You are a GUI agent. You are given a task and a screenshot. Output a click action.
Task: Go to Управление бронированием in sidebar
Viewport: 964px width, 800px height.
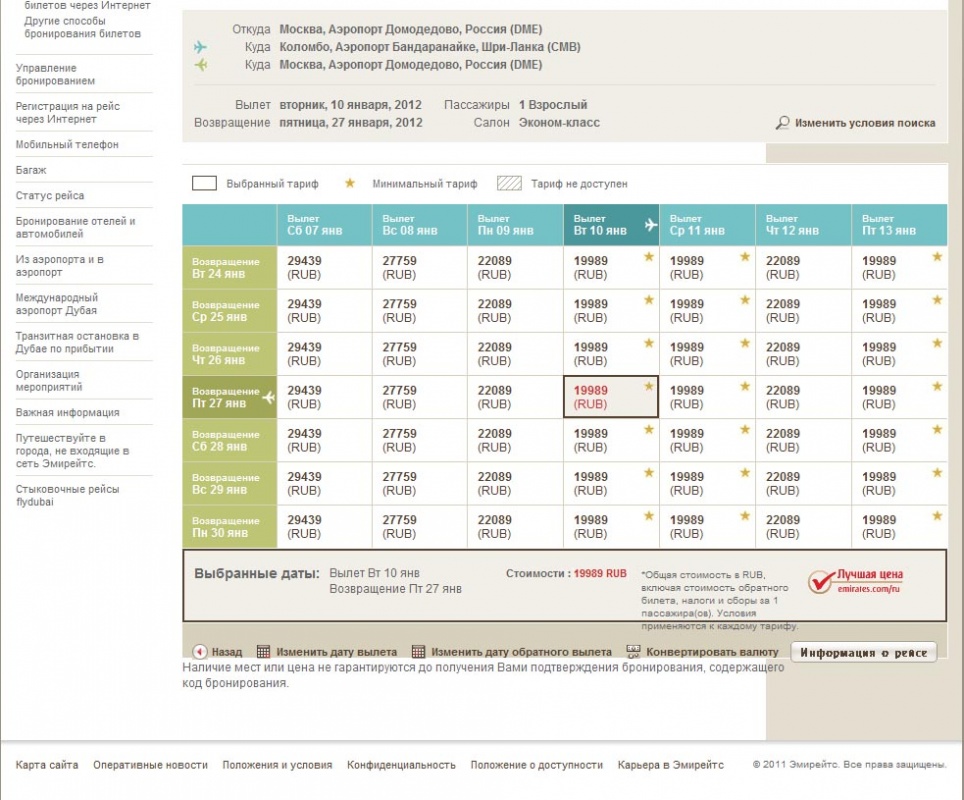tap(56, 74)
